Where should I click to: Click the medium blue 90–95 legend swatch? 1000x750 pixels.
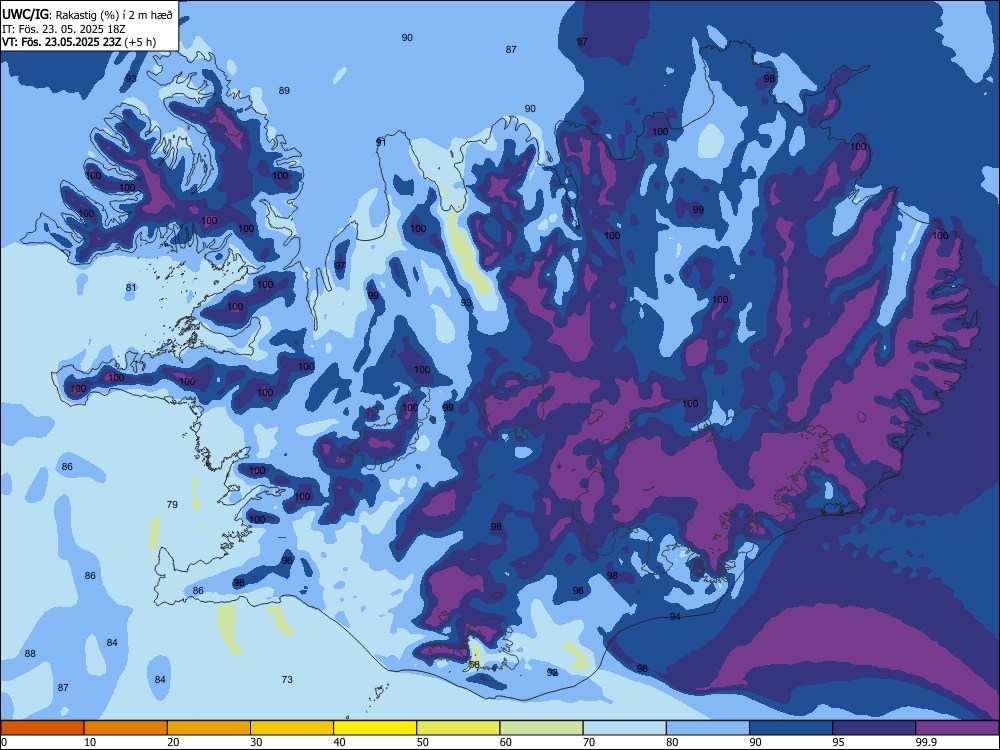point(791,728)
